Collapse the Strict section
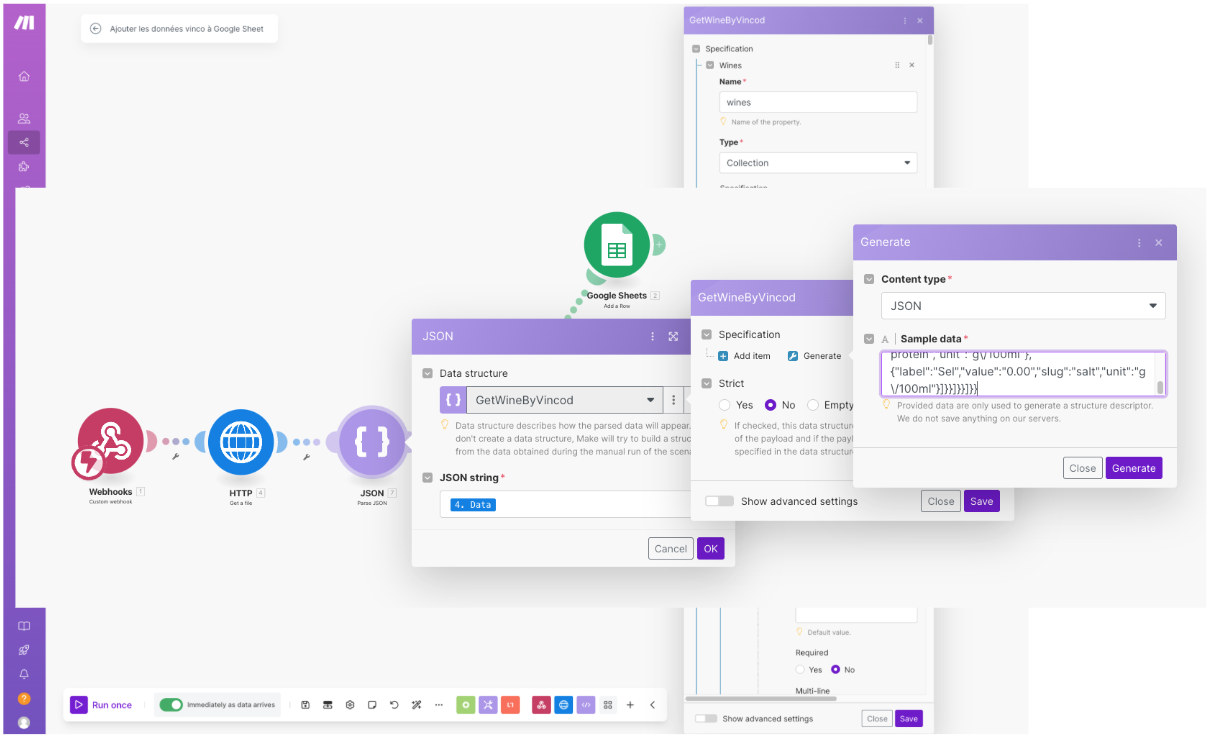The width and height of the screenshot is (1214, 738). tap(707, 383)
